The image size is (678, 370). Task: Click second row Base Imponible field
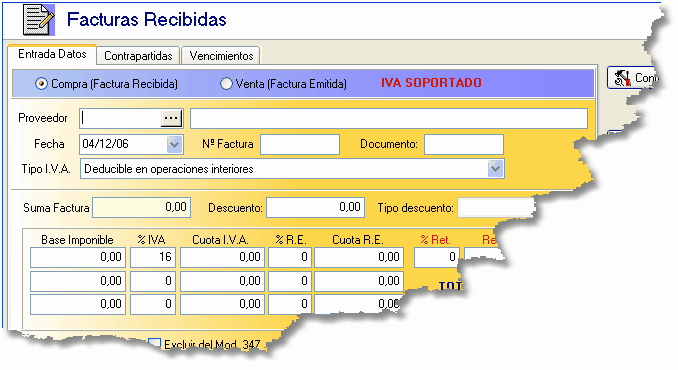[78, 281]
